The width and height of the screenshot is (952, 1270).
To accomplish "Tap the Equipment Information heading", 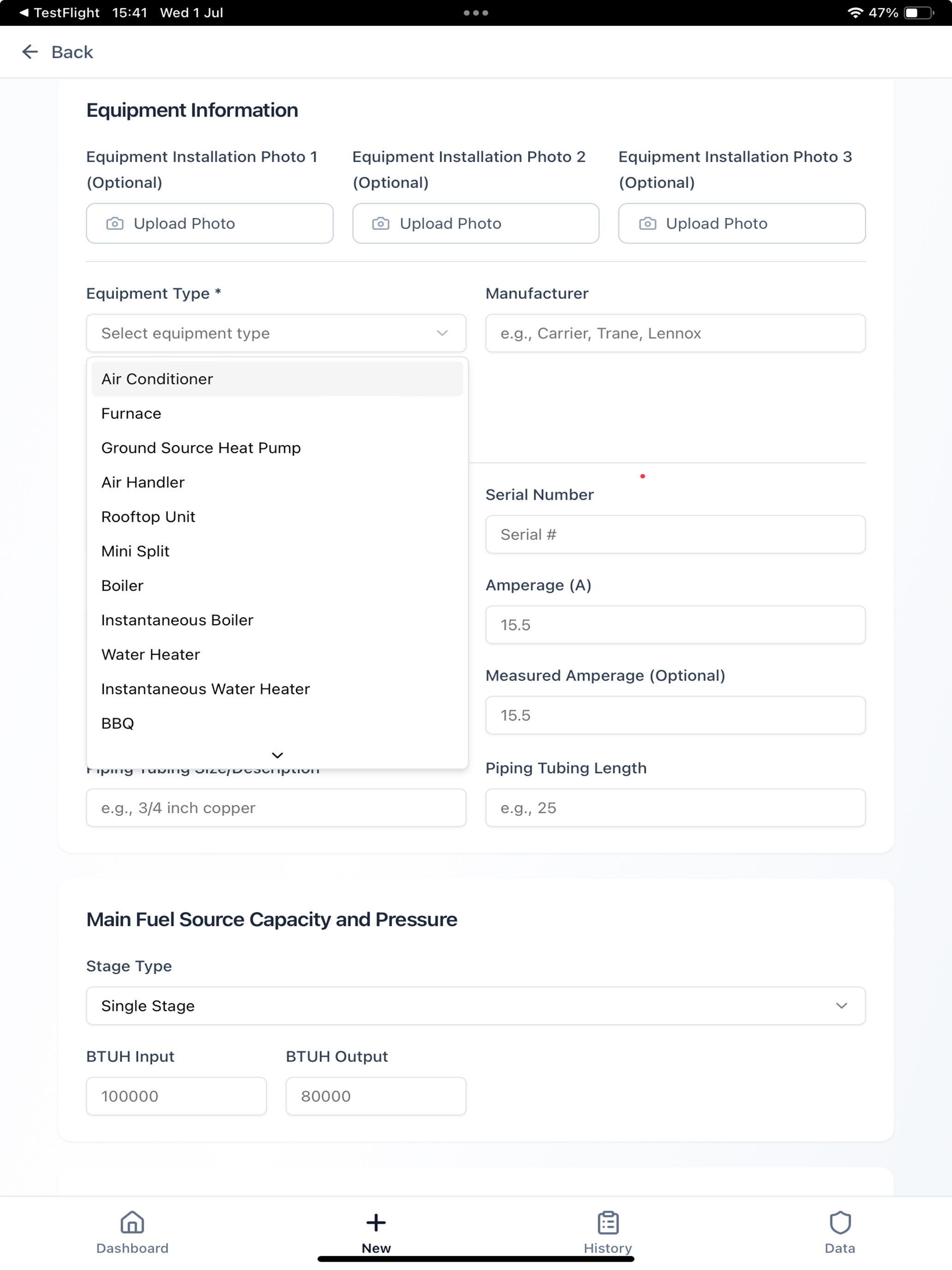I will pos(192,110).
